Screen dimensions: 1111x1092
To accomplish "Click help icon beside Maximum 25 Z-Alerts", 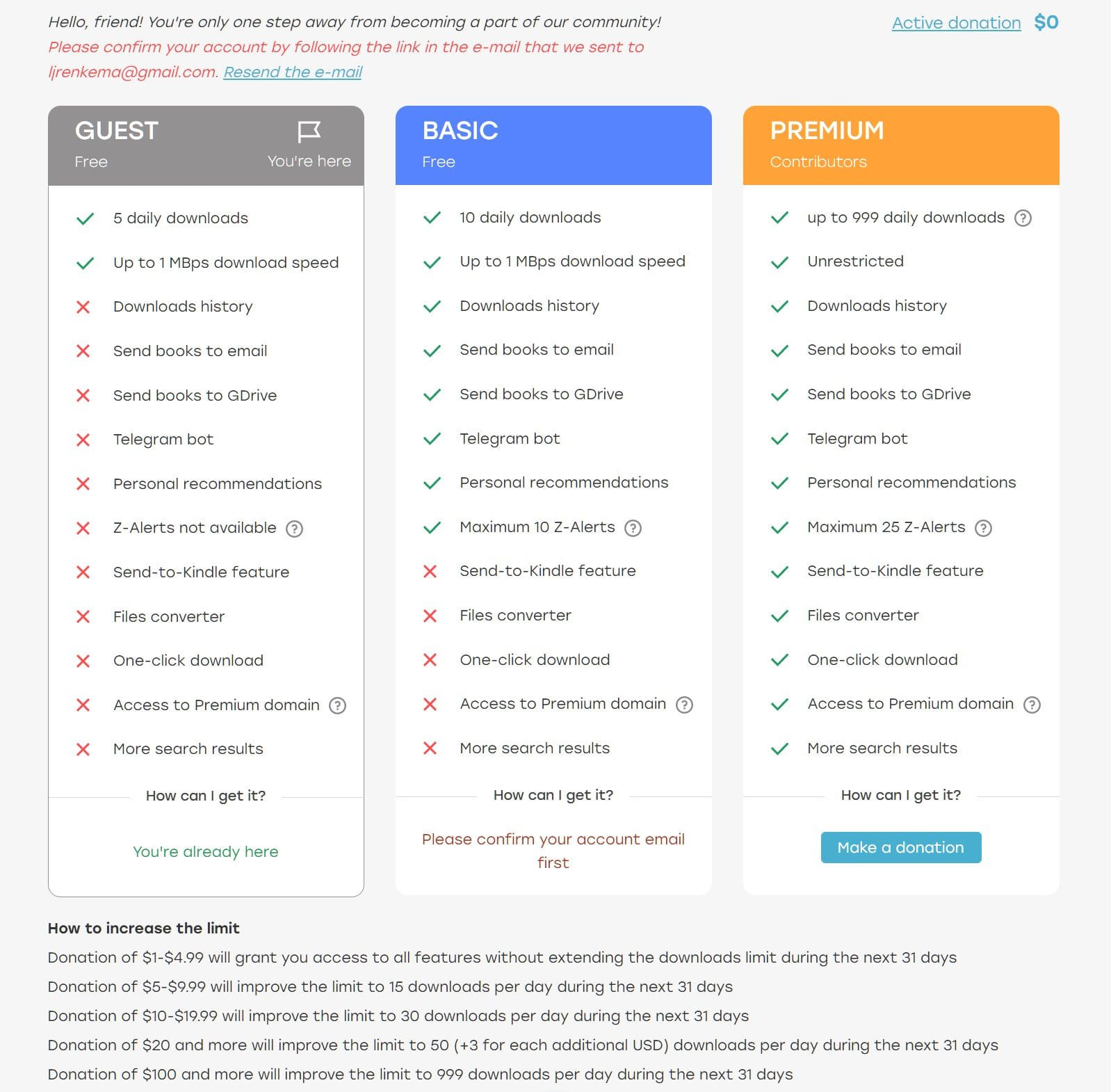I will pos(983,528).
